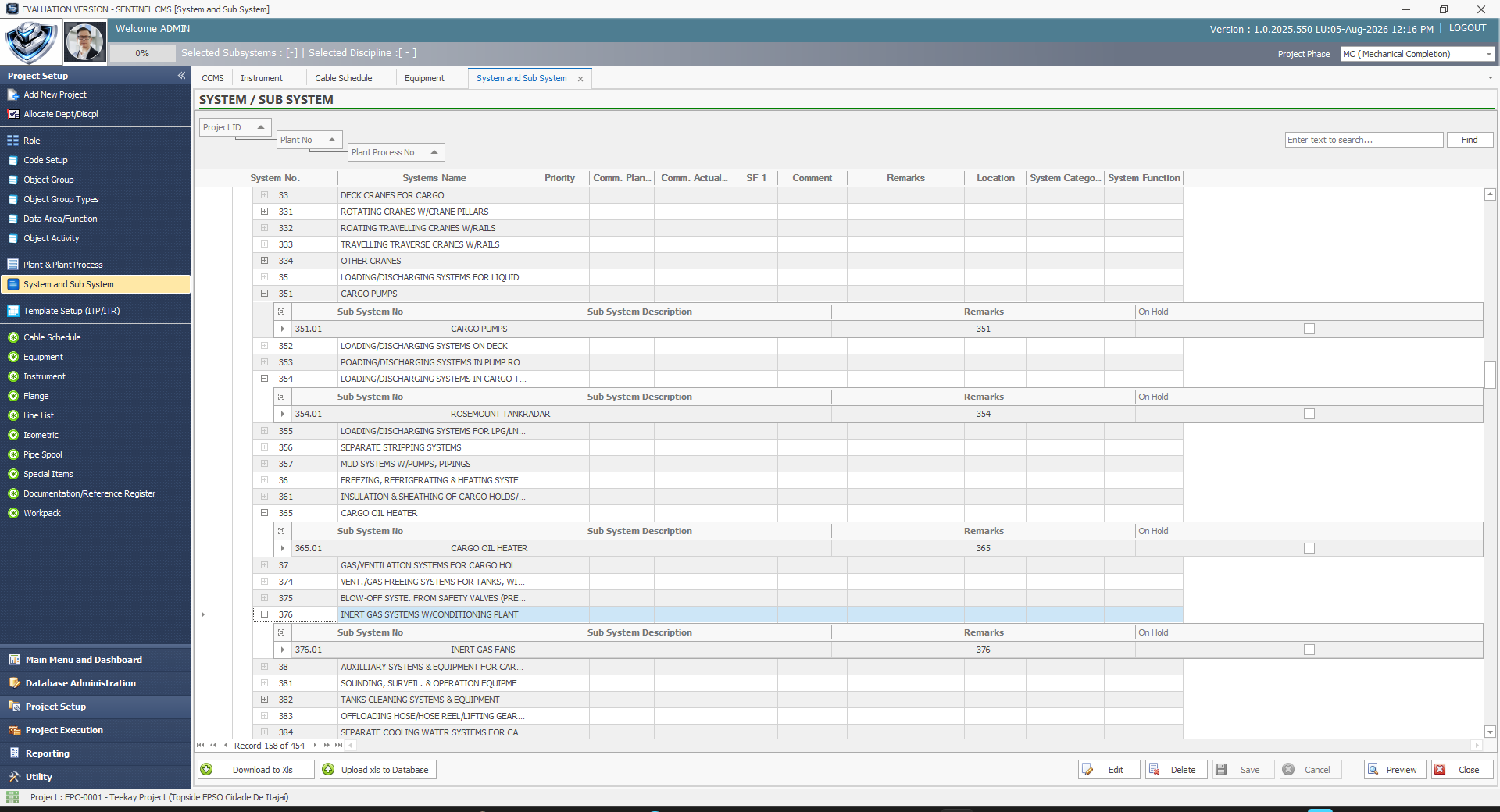
Task: Click Edit button
Action: pos(1109,770)
